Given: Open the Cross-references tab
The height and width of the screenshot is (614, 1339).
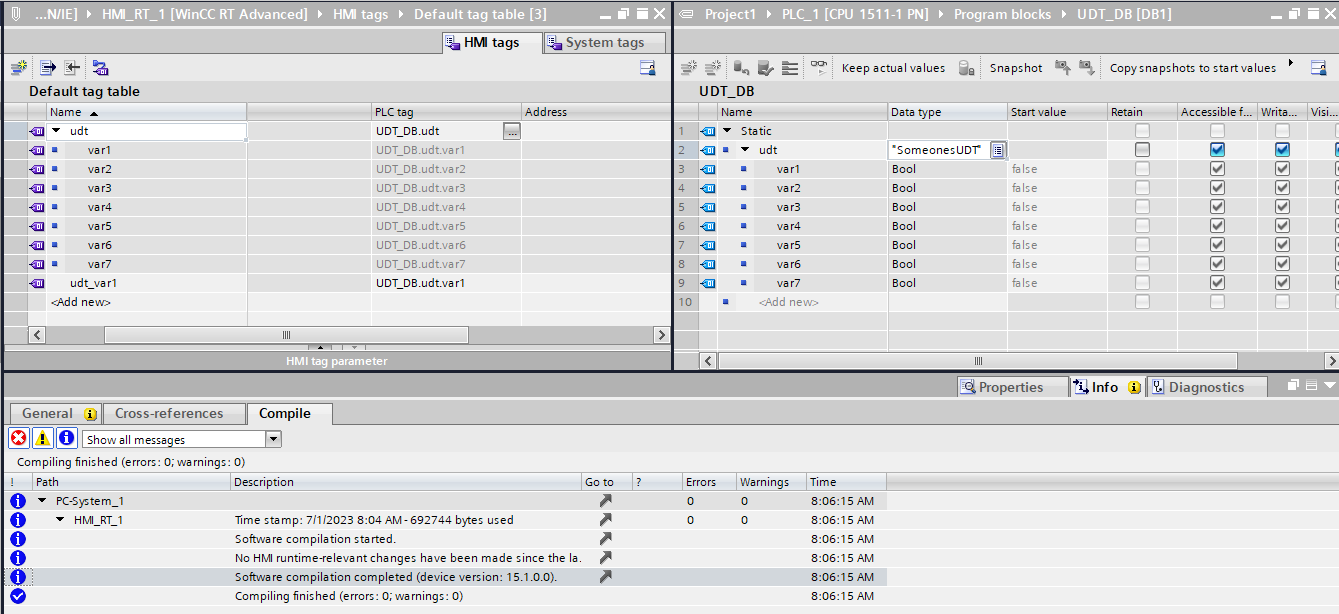Looking at the screenshot, I should click(x=169, y=413).
